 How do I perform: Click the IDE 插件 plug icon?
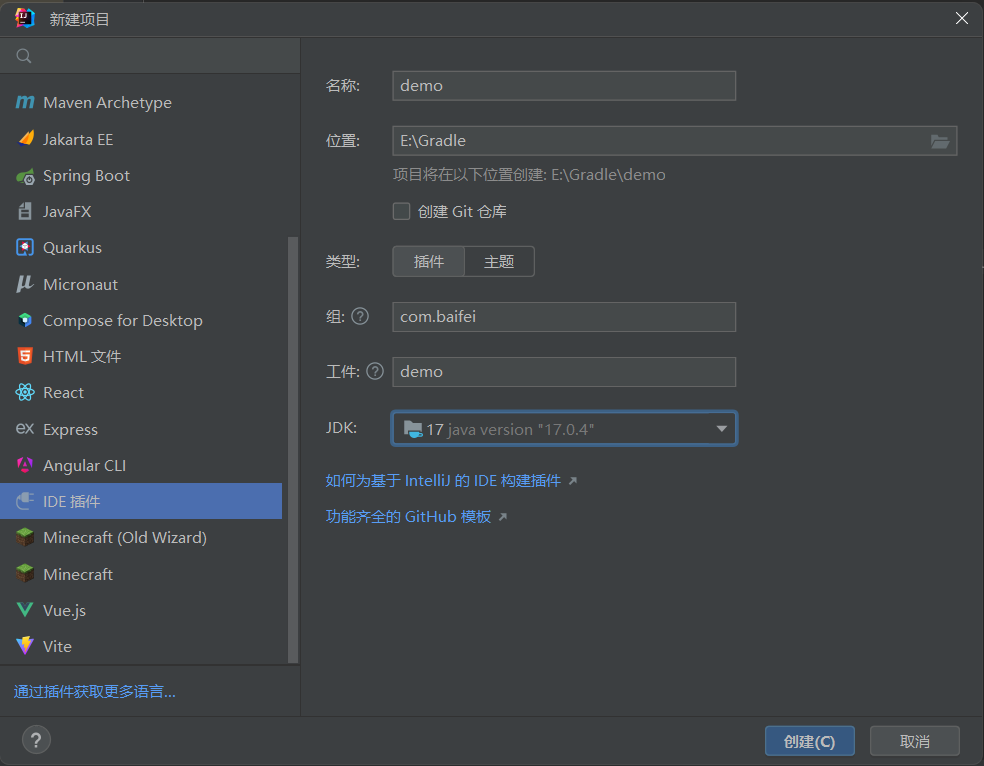click(25, 501)
